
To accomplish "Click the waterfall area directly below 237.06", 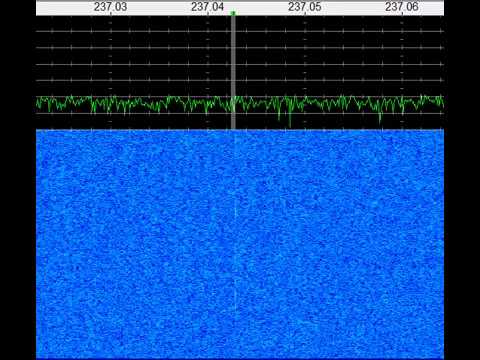I will point(402,243).
